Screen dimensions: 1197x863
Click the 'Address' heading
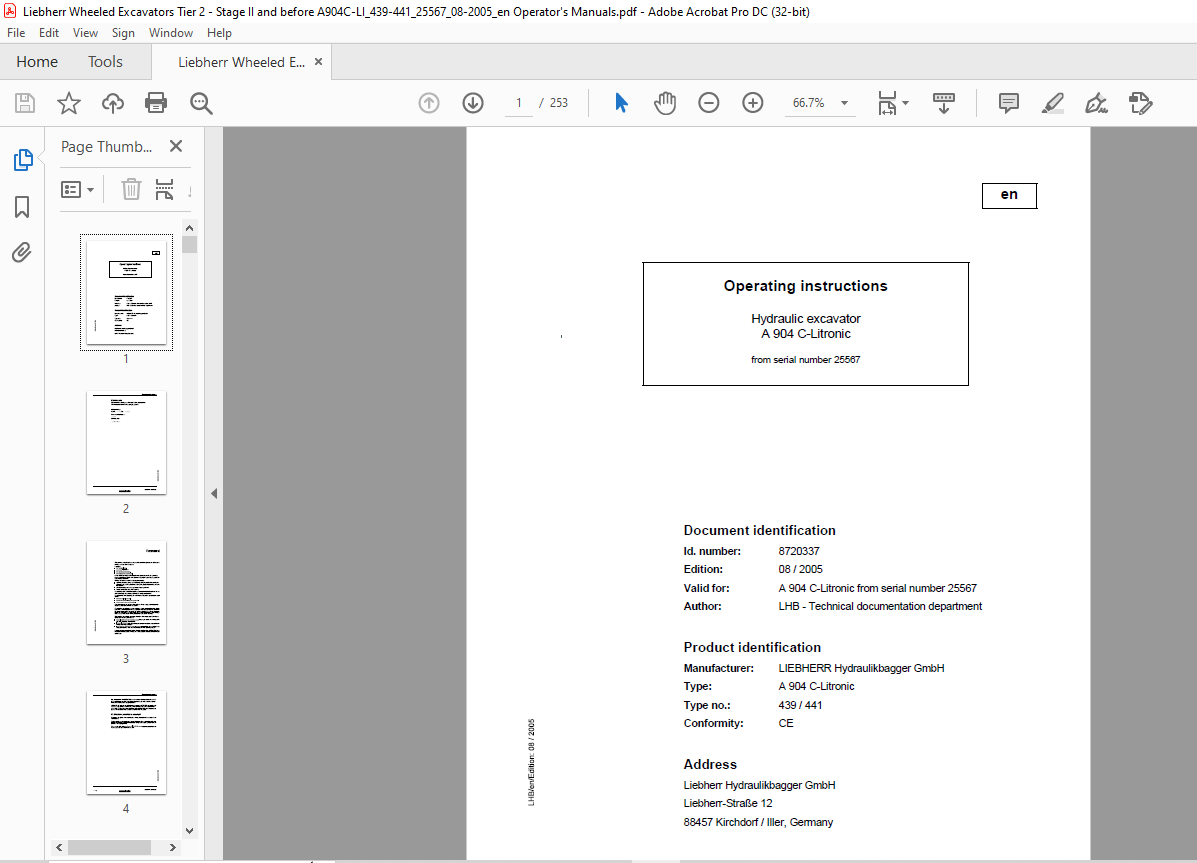(x=710, y=764)
